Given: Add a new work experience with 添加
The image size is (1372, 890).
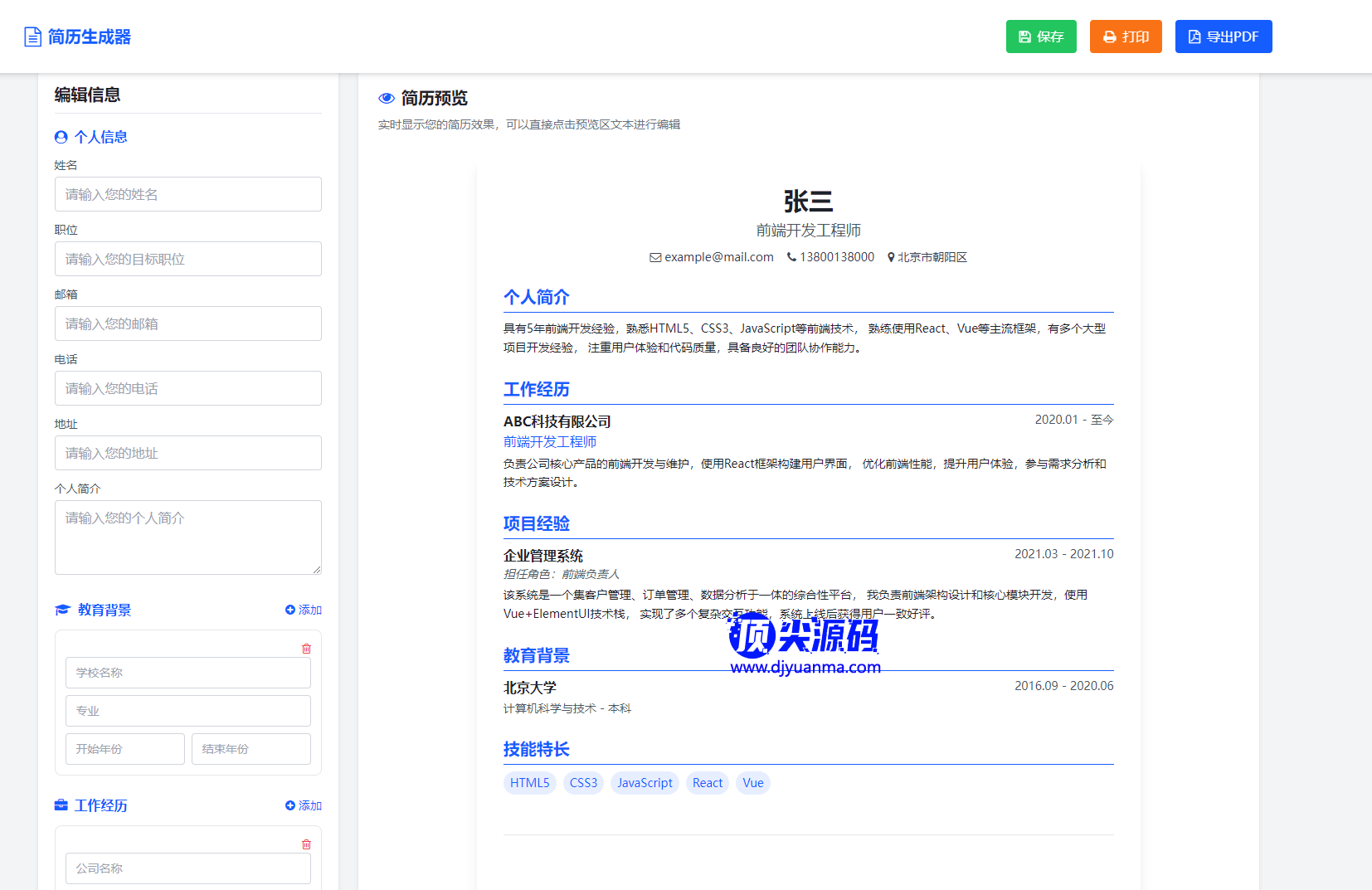Looking at the screenshot, I should coord(303,806).
